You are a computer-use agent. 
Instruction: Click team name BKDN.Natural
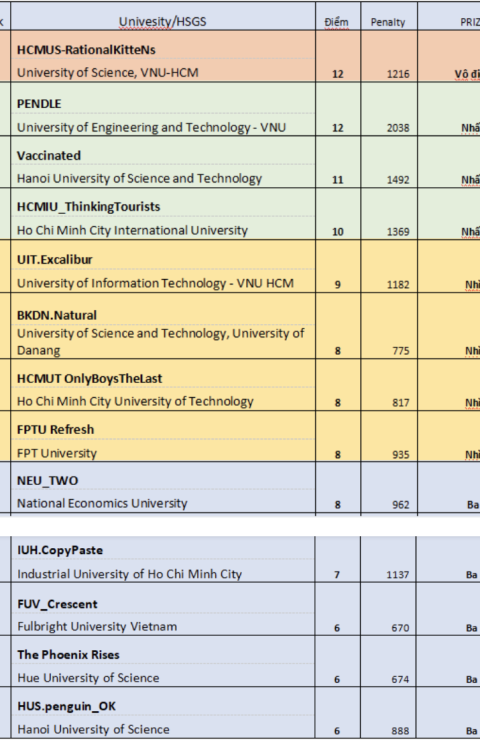click(x=57, y=315)
